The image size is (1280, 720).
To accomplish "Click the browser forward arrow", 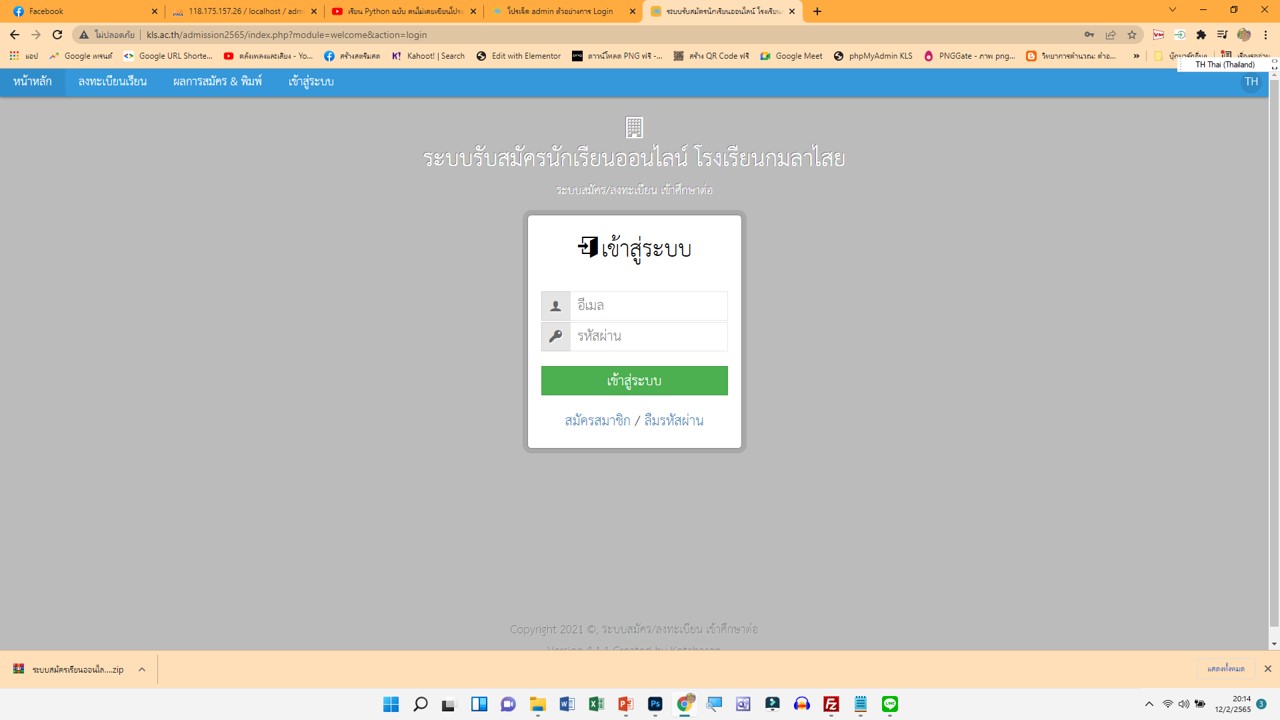I will [x=36, y=34].
